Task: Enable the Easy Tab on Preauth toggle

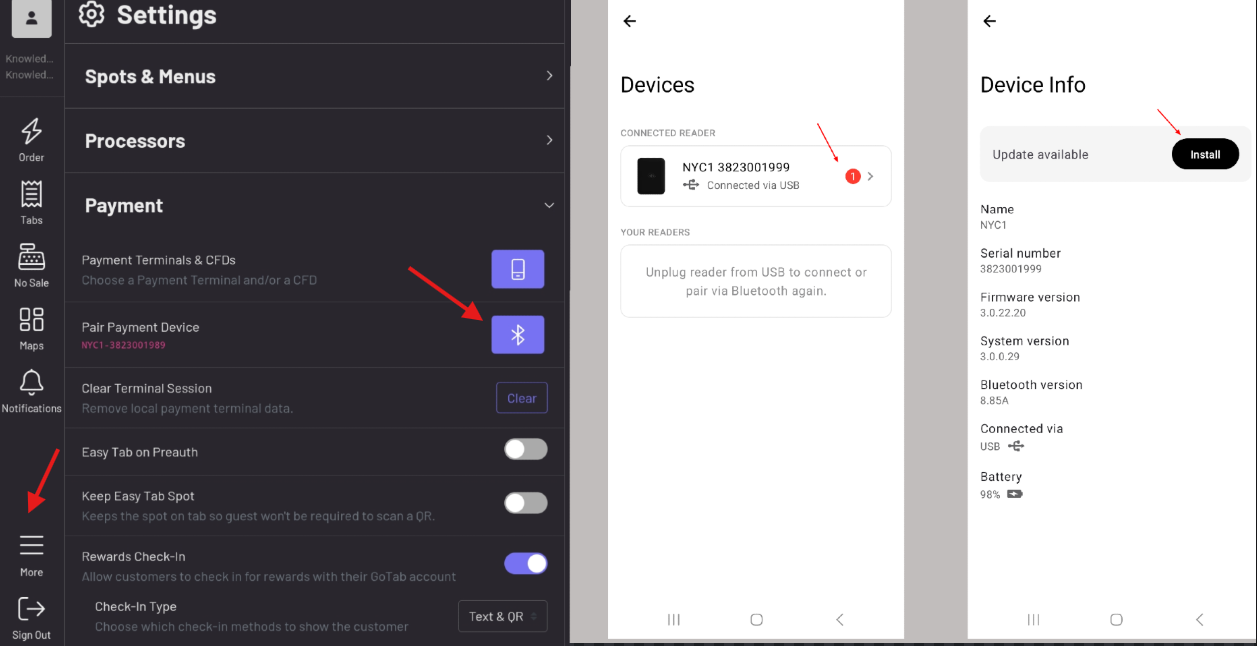Action: 525,450
